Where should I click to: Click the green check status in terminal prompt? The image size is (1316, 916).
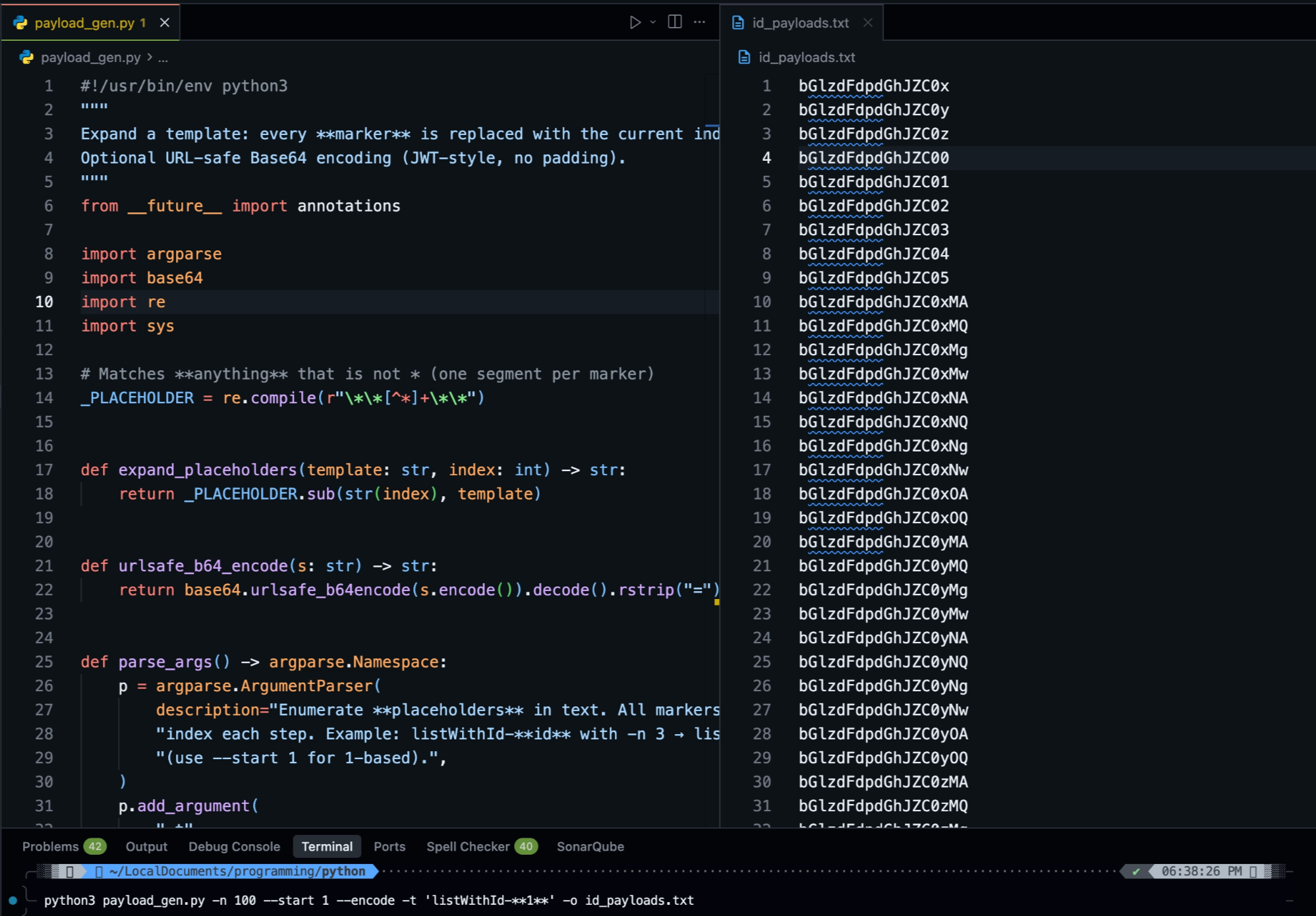pyautogui.click(x=1136, y=871)
